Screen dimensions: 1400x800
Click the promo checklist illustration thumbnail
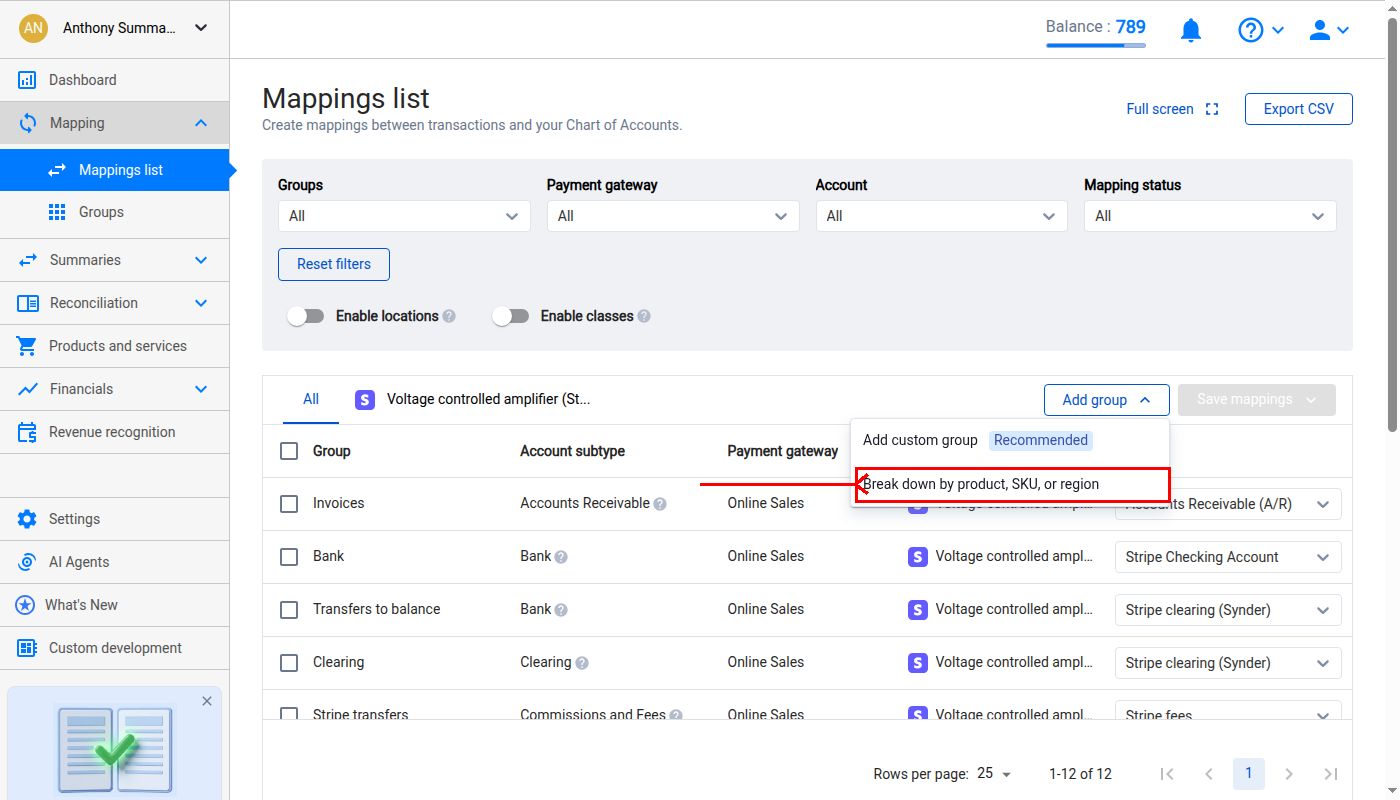(114, 750)
